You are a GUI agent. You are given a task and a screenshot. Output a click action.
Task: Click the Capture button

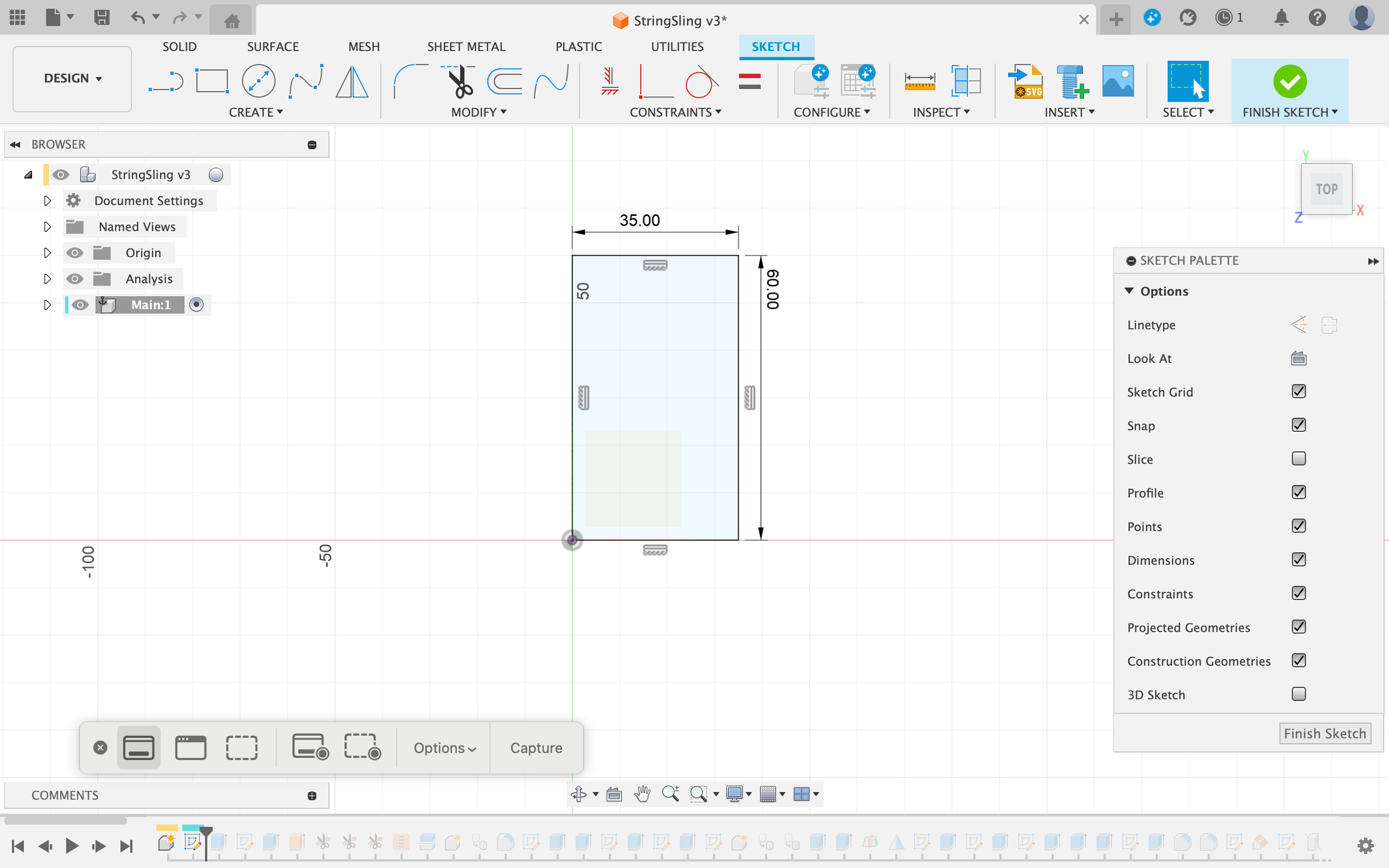tap(536, 748)
